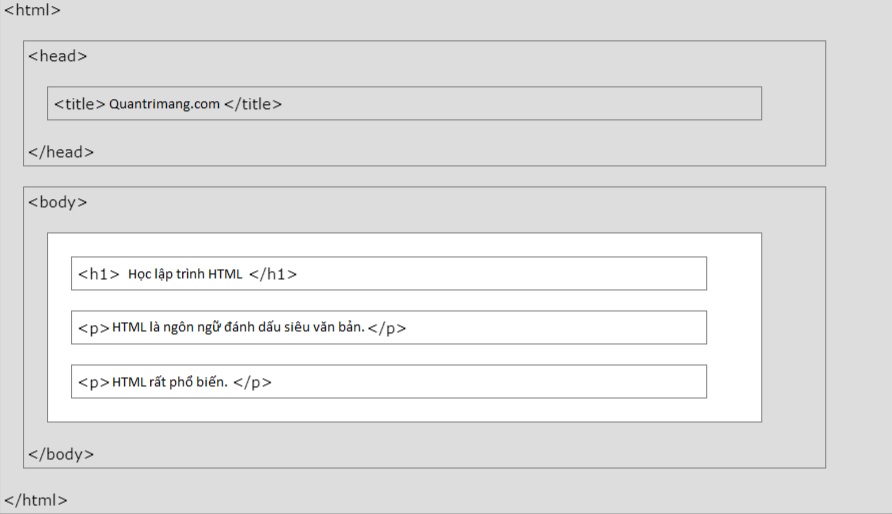This screenshot has width=892, height=514.
Task: Click the Quantrimang.com title text
Action: pyautogui.click(x=164, y=103)
